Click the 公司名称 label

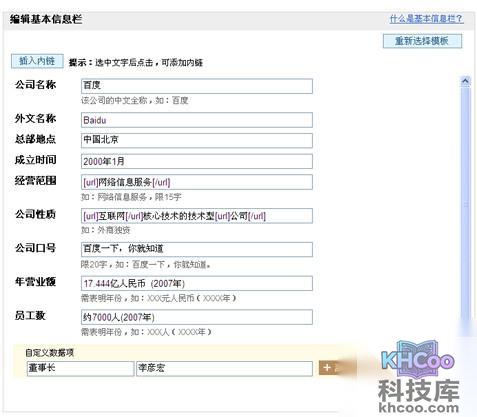point(35,84)
